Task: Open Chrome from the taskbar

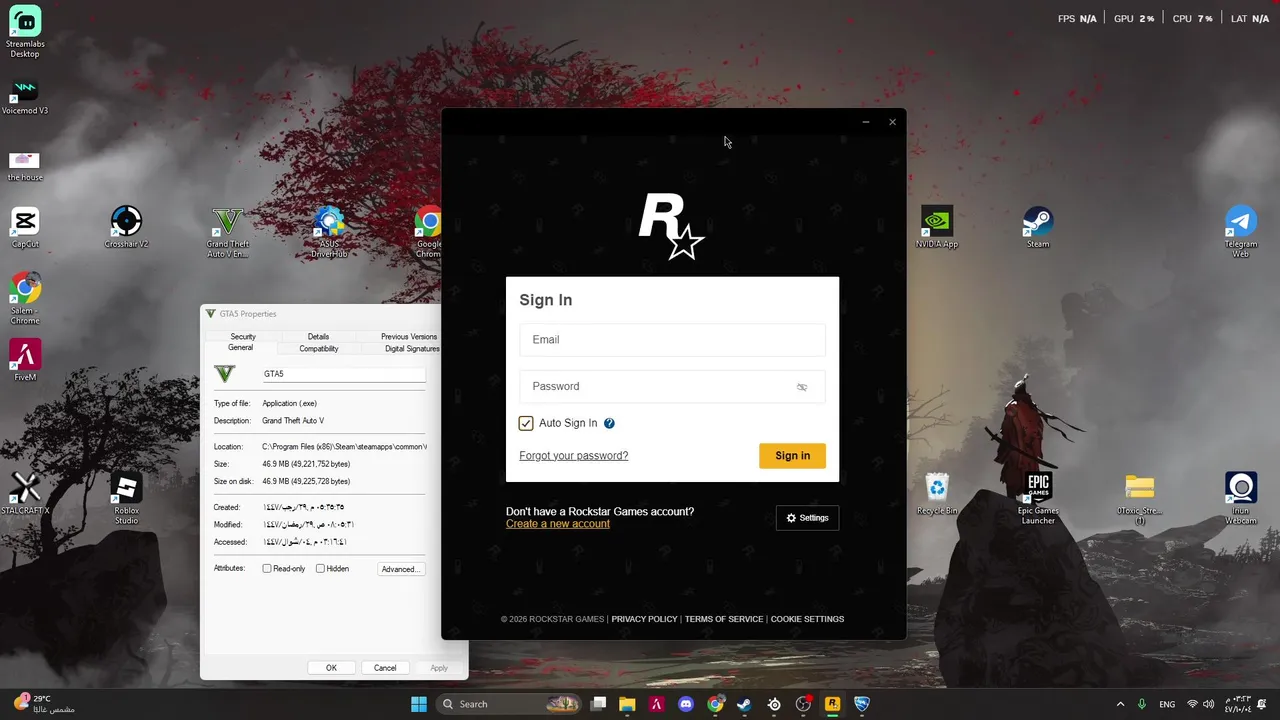Action: [x=715, y=704]
